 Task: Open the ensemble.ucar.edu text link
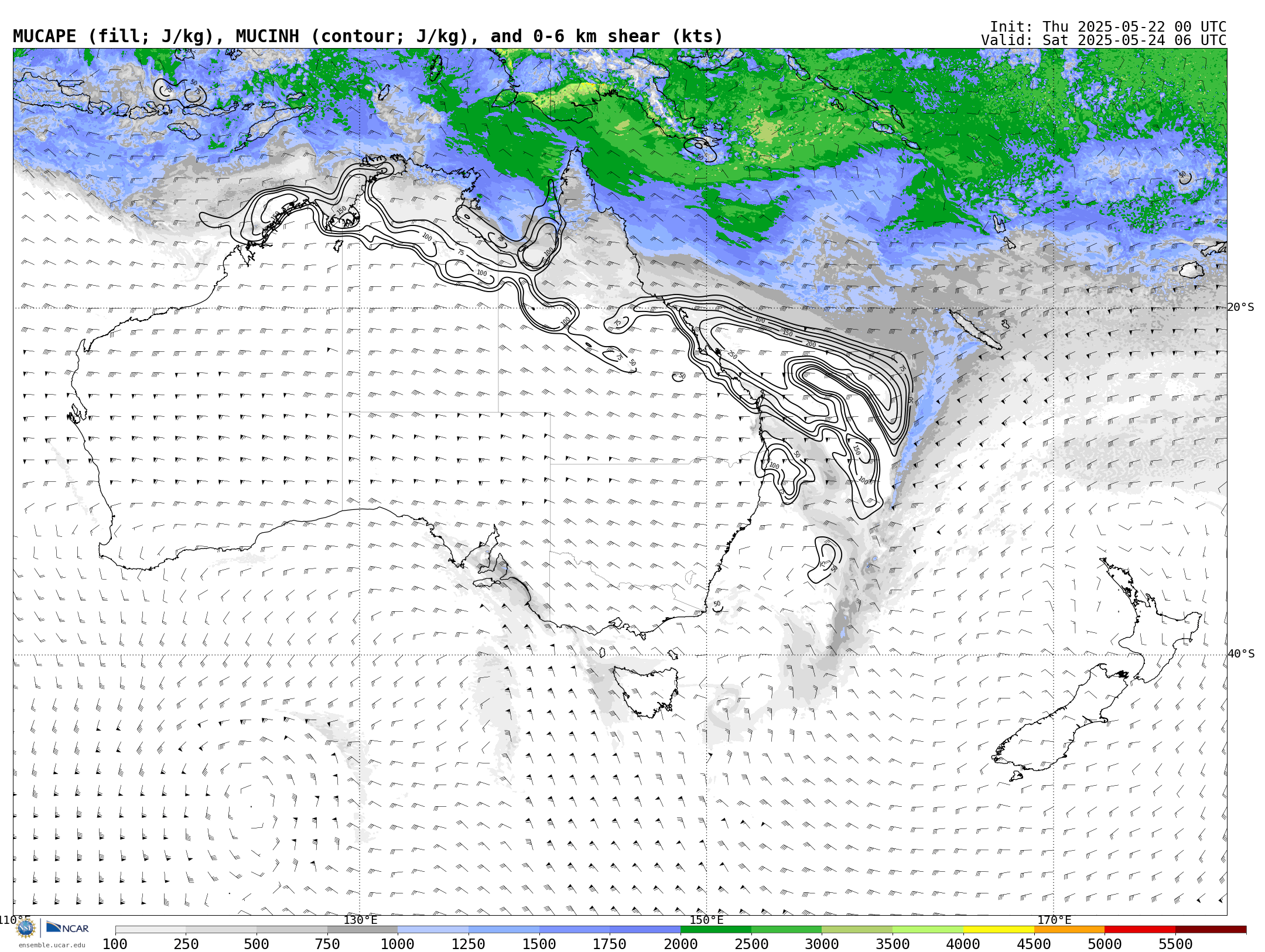tap(52, 945)
